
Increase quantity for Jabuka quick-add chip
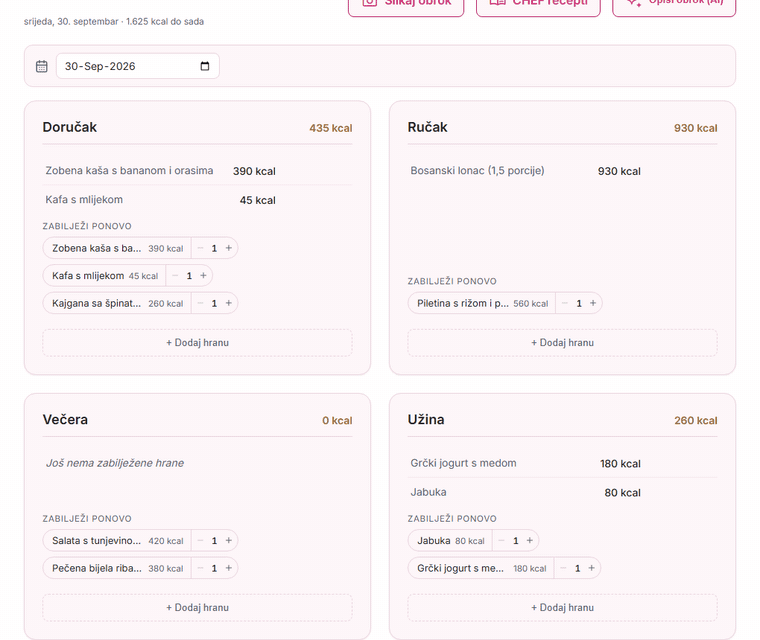coord(530,541)
